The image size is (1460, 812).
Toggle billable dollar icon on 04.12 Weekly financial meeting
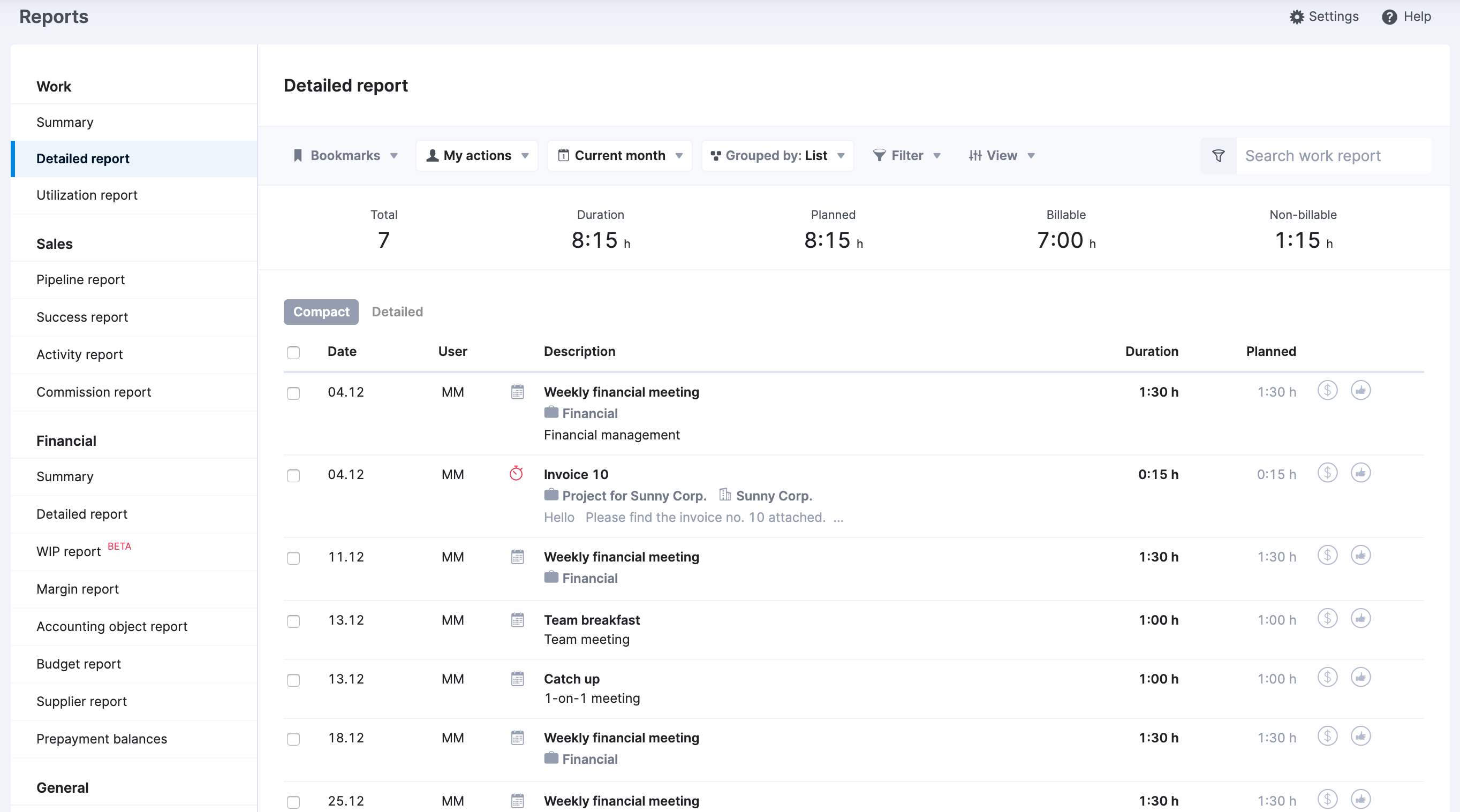[1327, 390]
